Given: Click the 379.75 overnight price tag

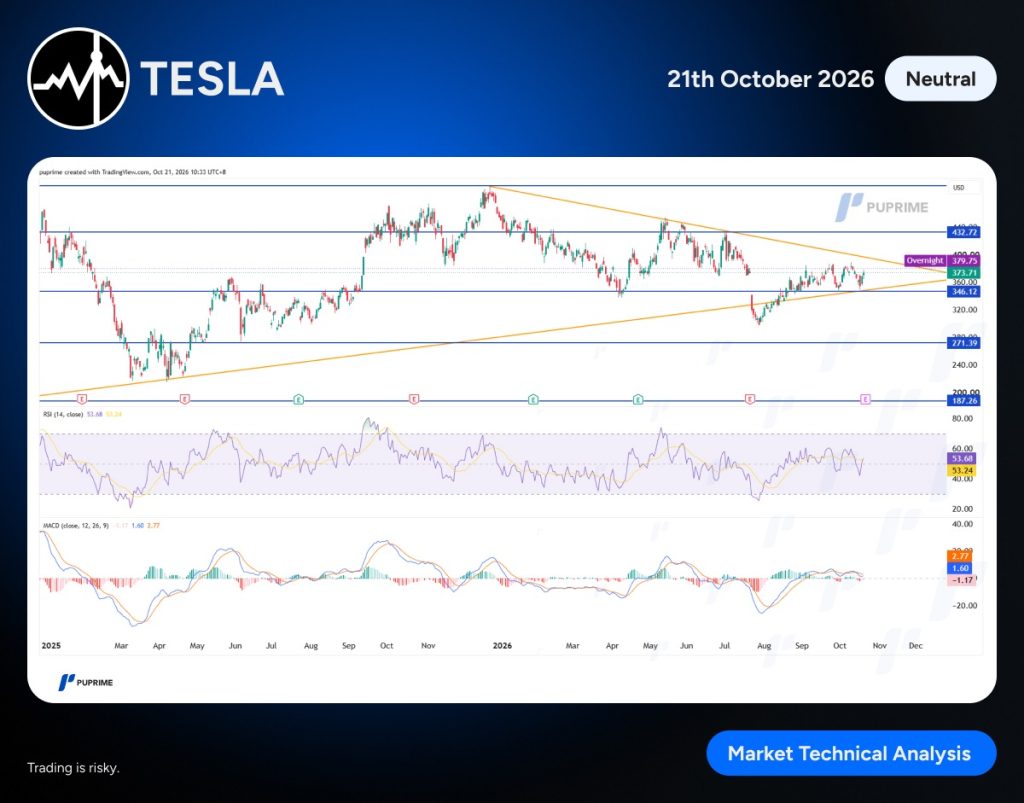Looking at the screenshot, I should (x=964, y=260).
